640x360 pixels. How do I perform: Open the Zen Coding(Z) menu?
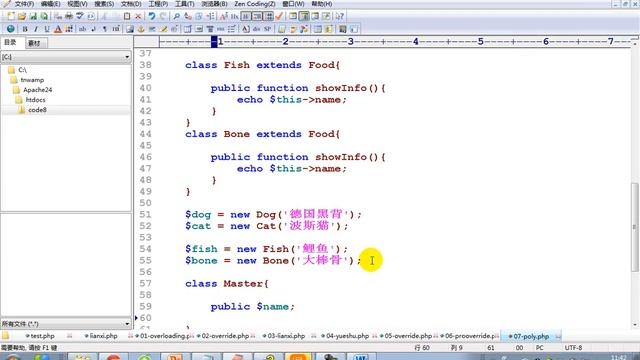coord(255,4)
